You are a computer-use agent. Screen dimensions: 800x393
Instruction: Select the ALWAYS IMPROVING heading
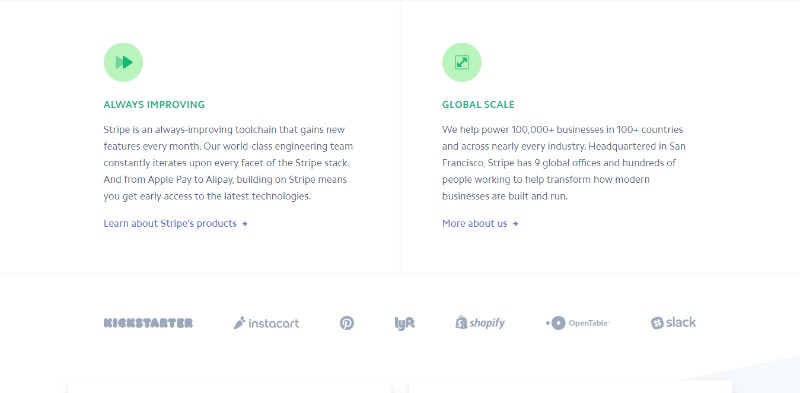(154, 105)
